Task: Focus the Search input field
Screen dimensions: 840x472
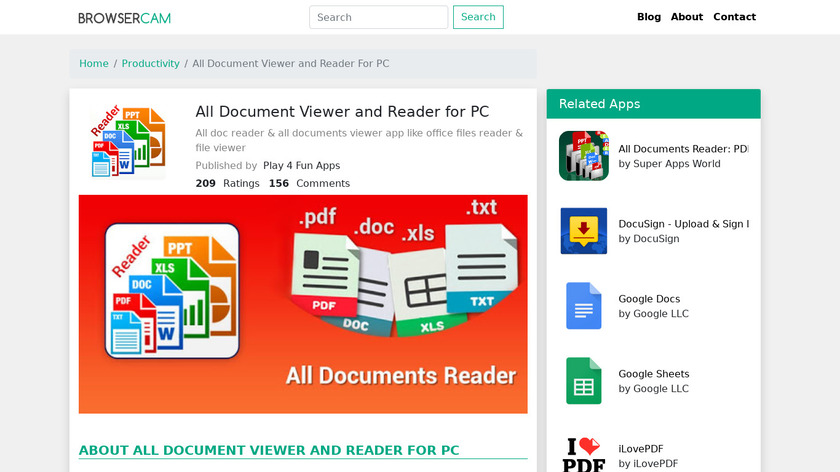Action: pyautogui.click(x=378, y=17)
